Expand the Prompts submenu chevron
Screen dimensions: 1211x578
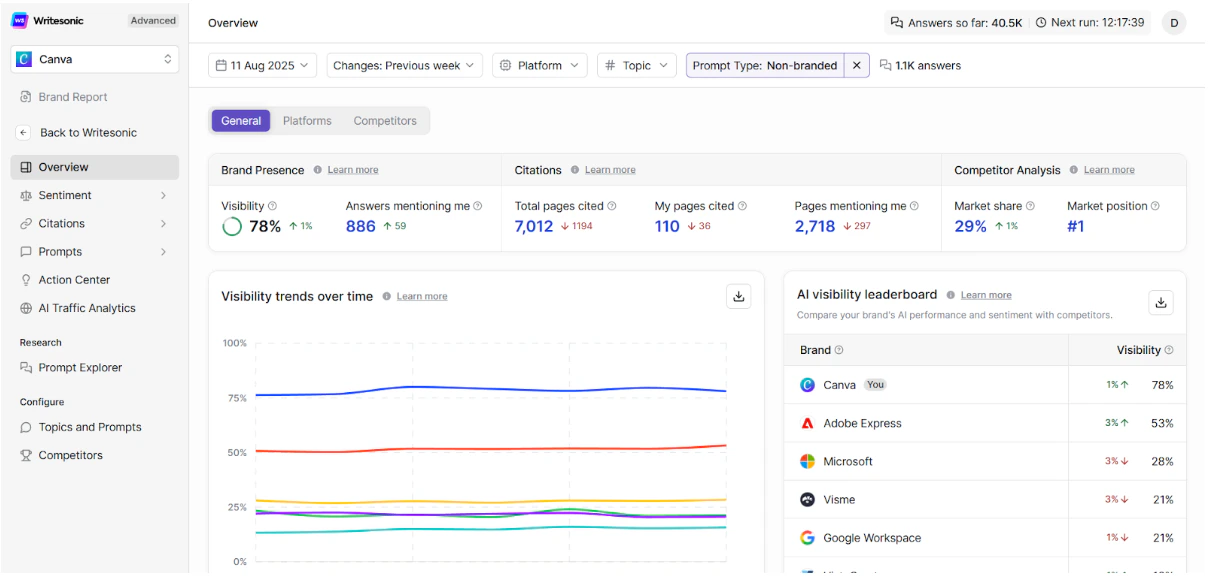163,252
